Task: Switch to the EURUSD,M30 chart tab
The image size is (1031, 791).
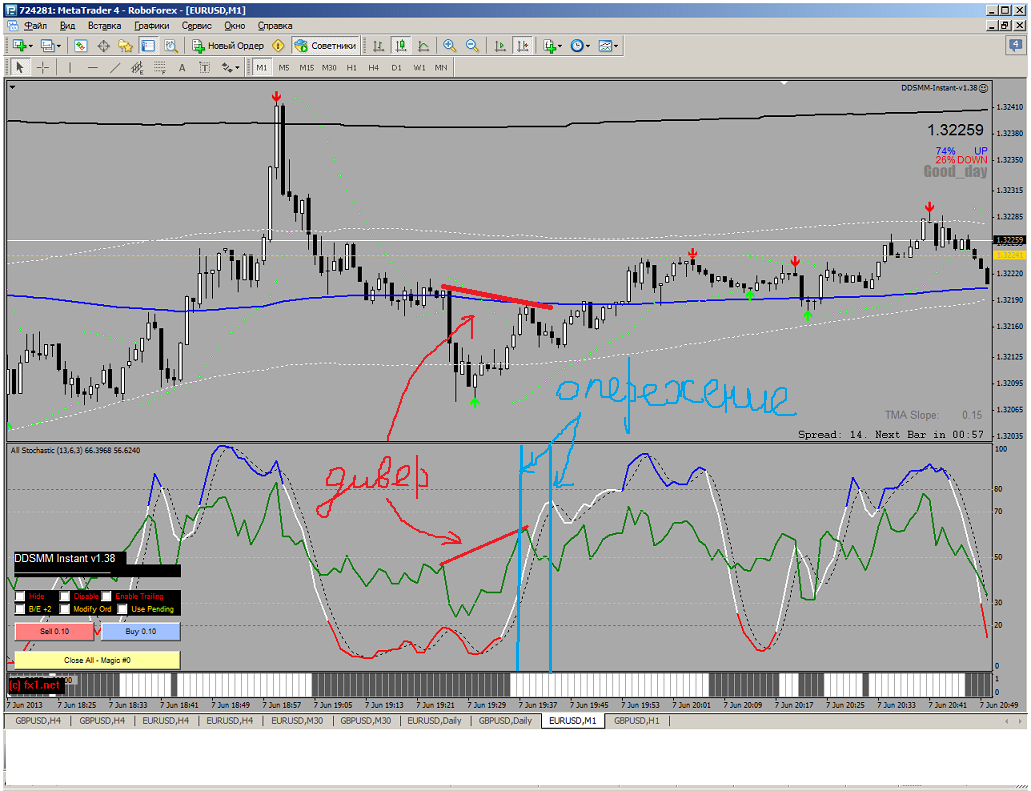Action: tap(297, 721)
